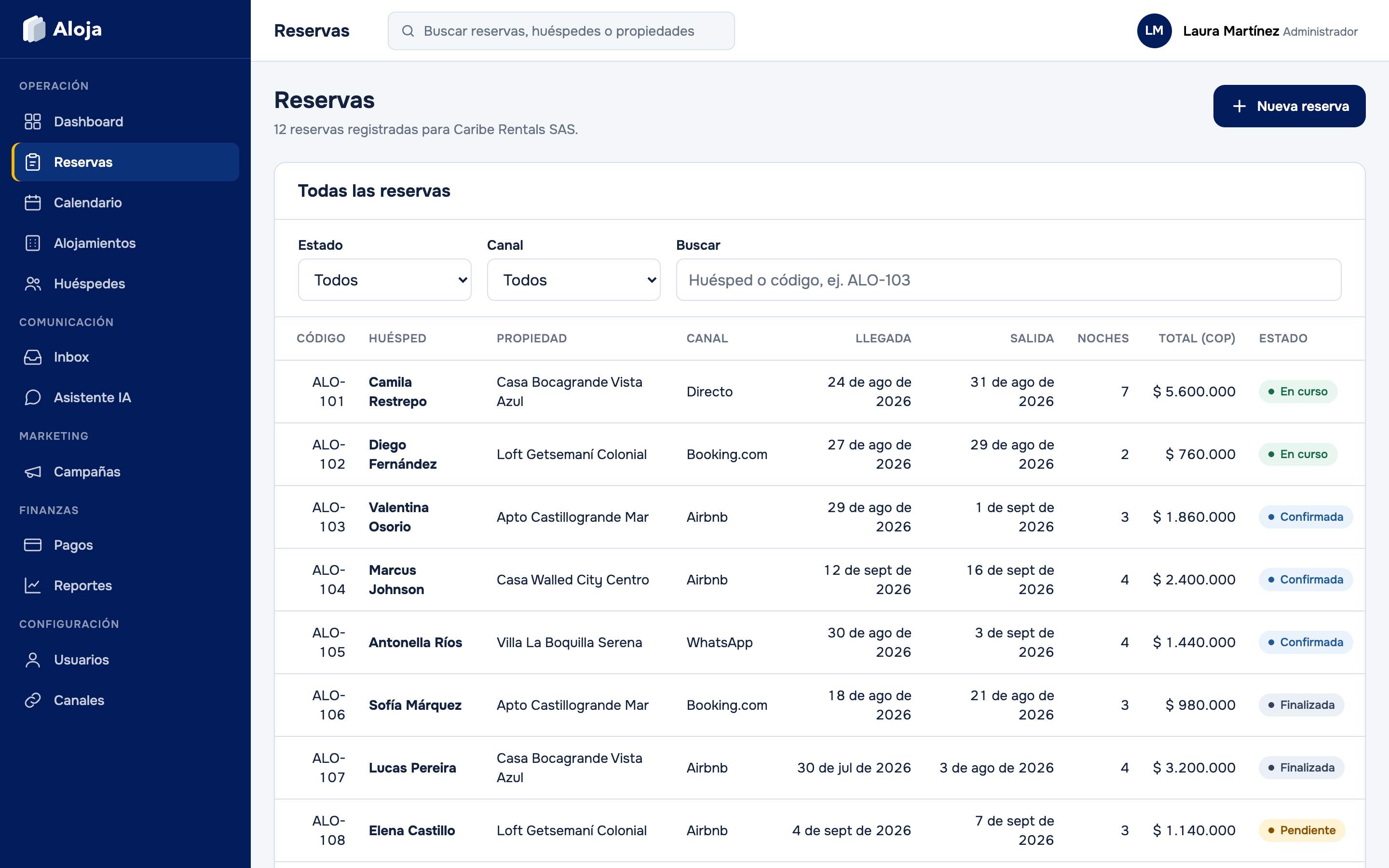The width and height of the screenshot is (1389, 868).
Task: Click WhatsApp channel in Antonella Ríos row
Action: point(719,642)
